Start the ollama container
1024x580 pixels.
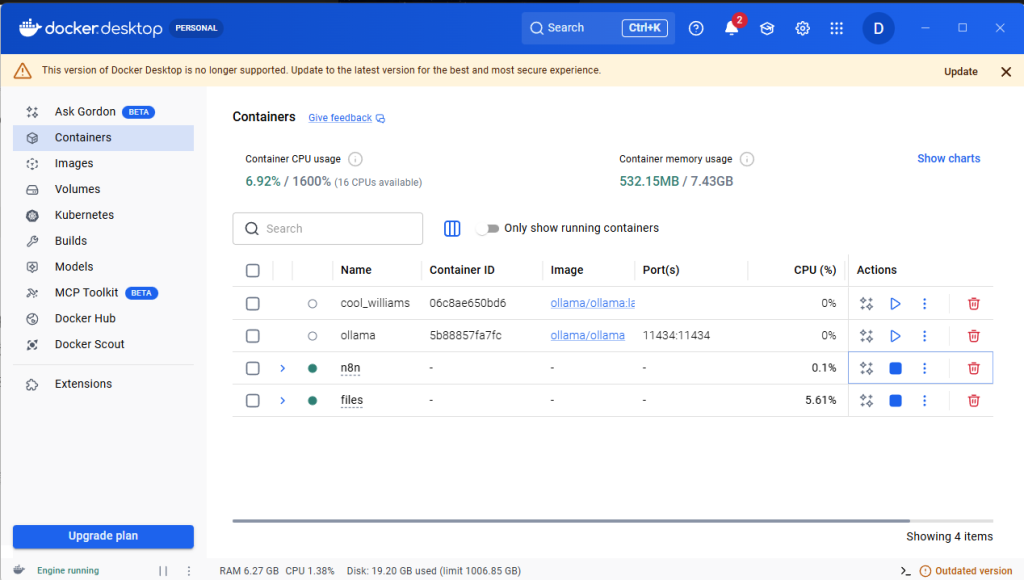click(895, 336)
